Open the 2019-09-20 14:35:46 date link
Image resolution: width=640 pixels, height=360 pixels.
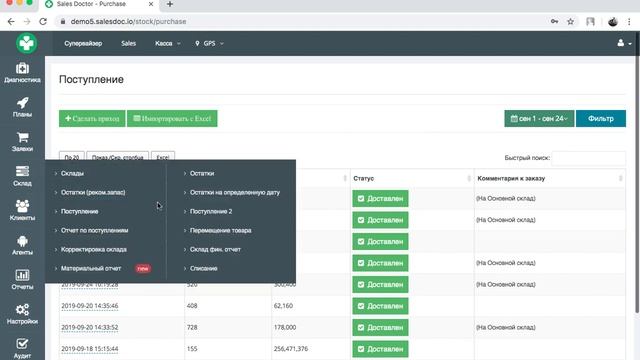(x=90, y=306)
